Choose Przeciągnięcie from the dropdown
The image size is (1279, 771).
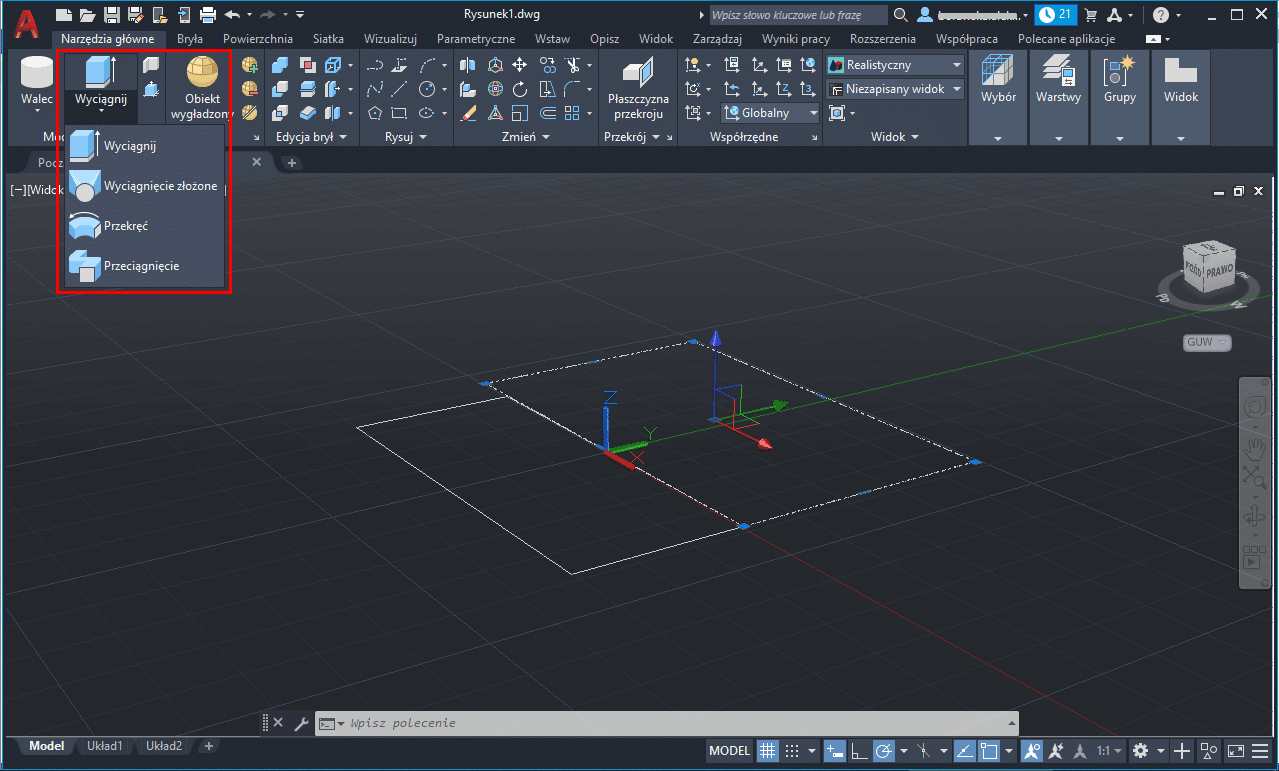(x=143, y=266)
